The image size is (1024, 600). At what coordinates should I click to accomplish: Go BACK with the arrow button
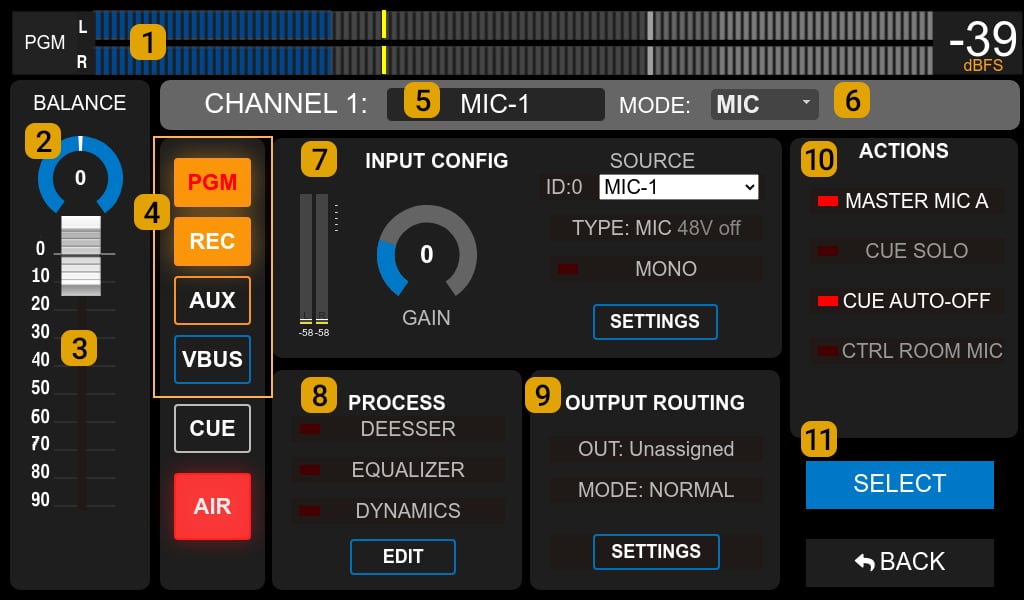pos(899,562)
